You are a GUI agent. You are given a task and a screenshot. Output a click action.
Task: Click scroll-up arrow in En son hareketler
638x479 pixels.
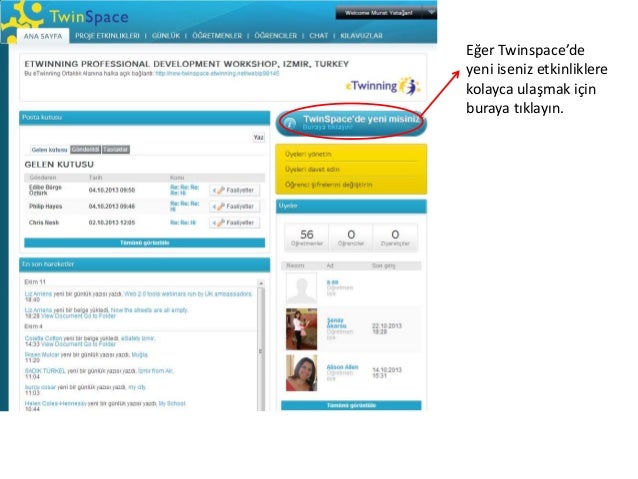[x=261, y=283]
